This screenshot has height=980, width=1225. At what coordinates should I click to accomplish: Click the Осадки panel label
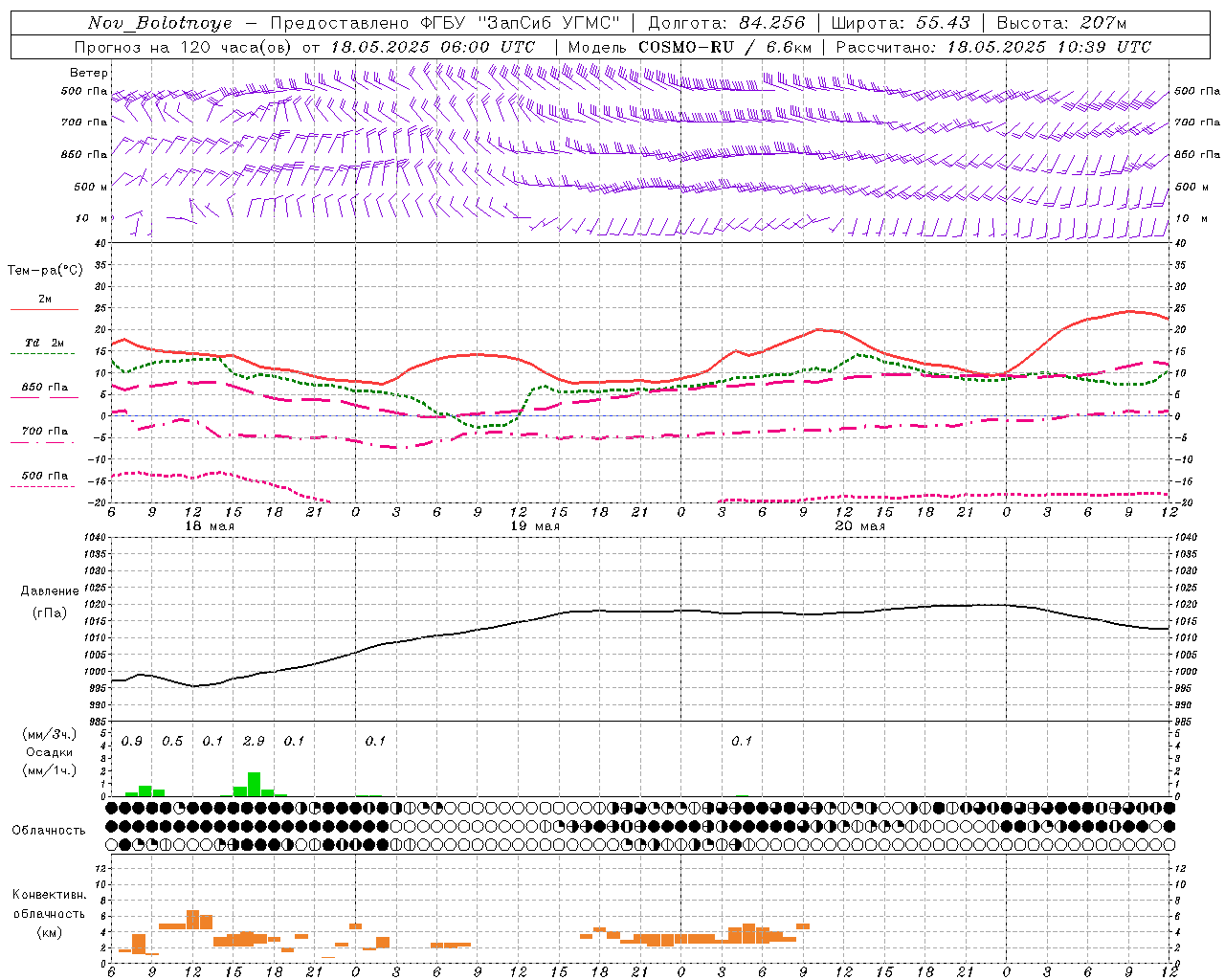click(49, 752)
